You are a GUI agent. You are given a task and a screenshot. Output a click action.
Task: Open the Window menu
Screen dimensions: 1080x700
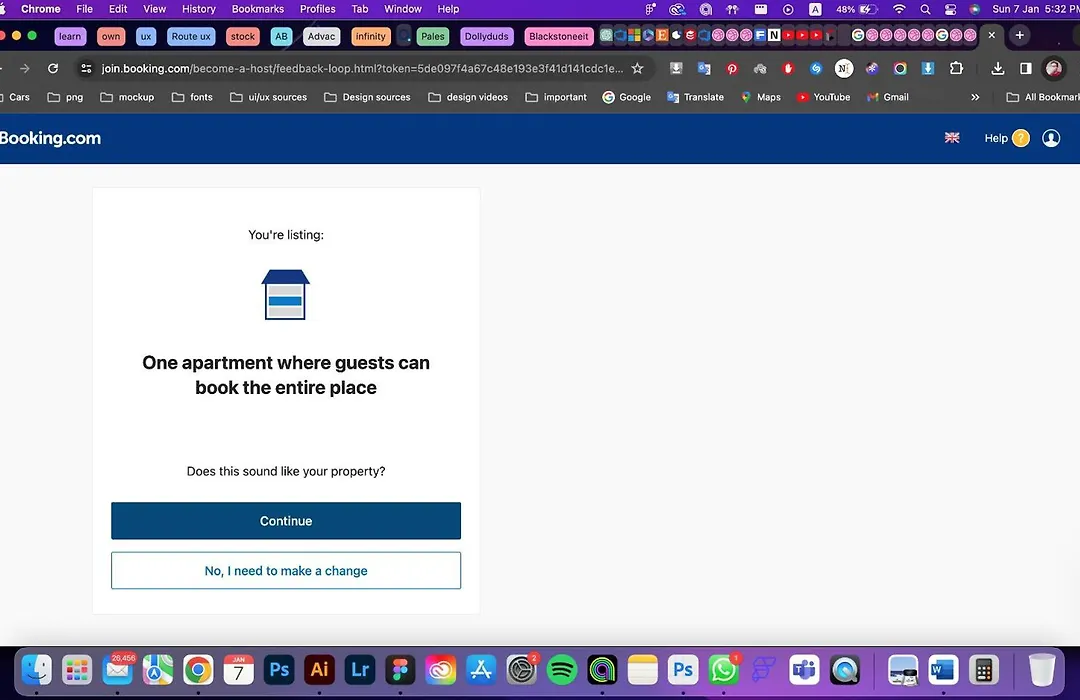point(402,9)
